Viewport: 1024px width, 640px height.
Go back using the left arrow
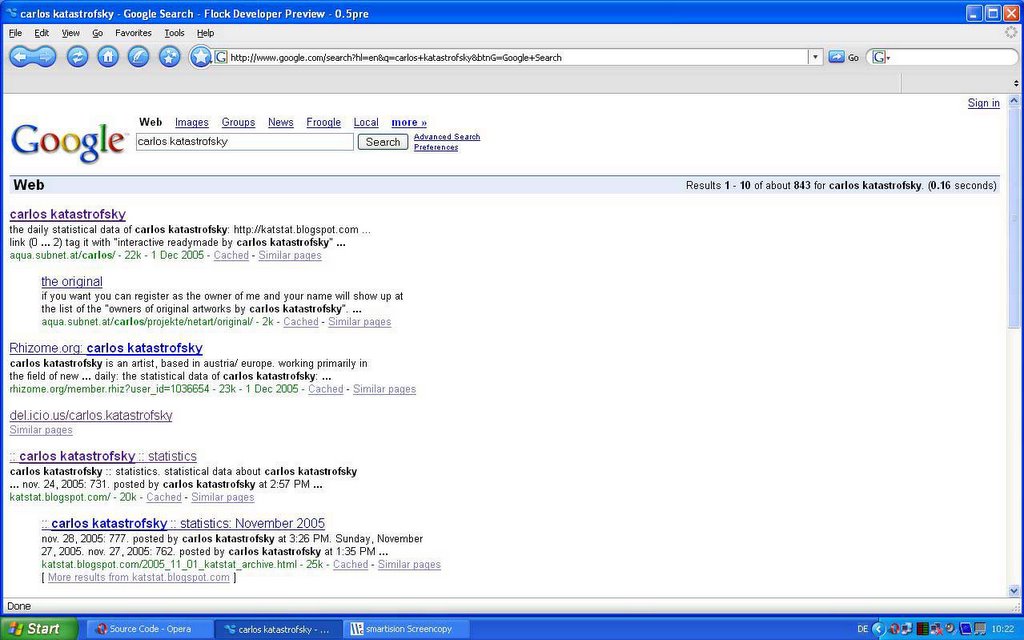tap(20, 57)
